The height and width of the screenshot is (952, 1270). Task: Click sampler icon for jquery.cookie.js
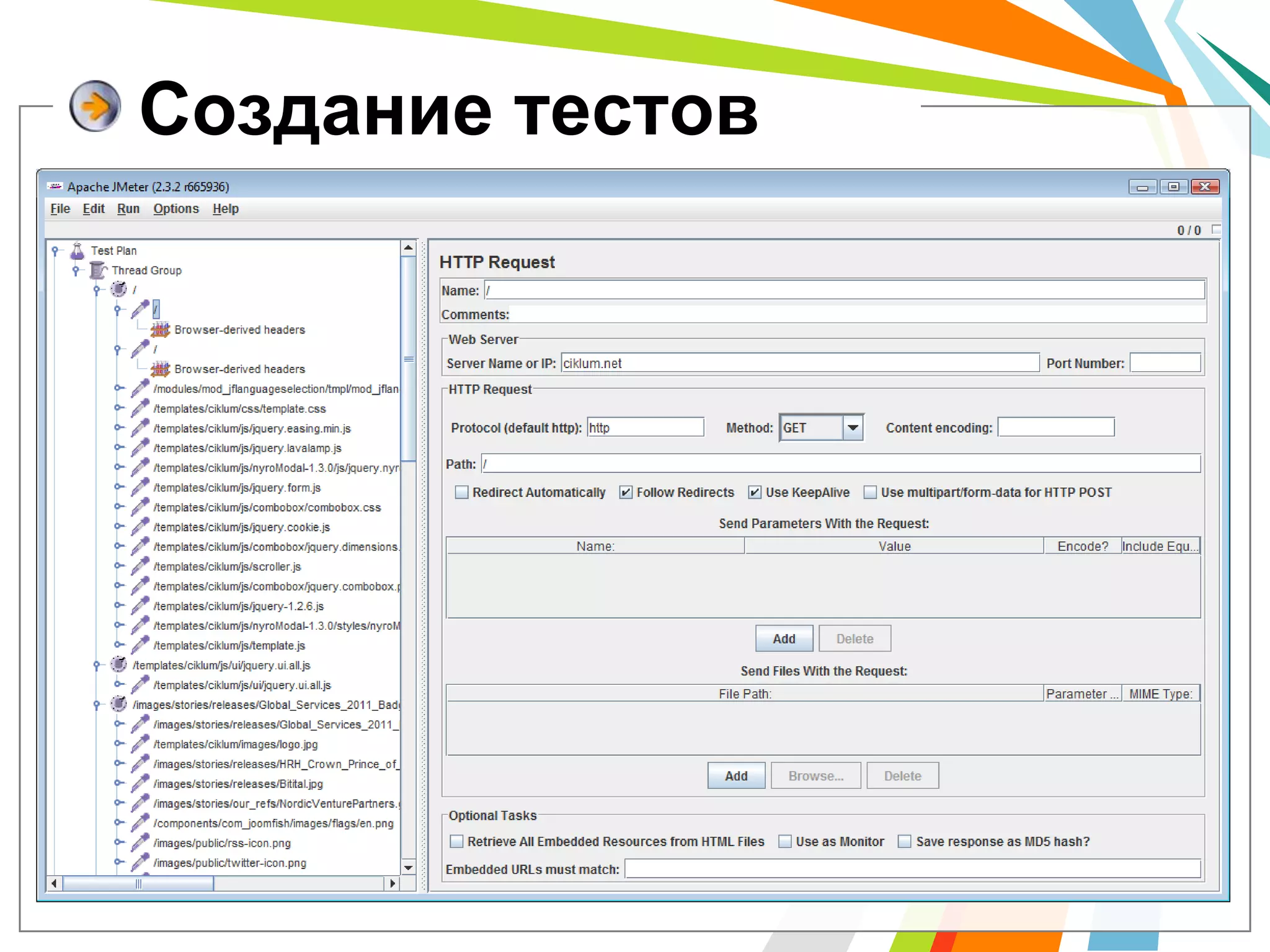click(140, 527)
